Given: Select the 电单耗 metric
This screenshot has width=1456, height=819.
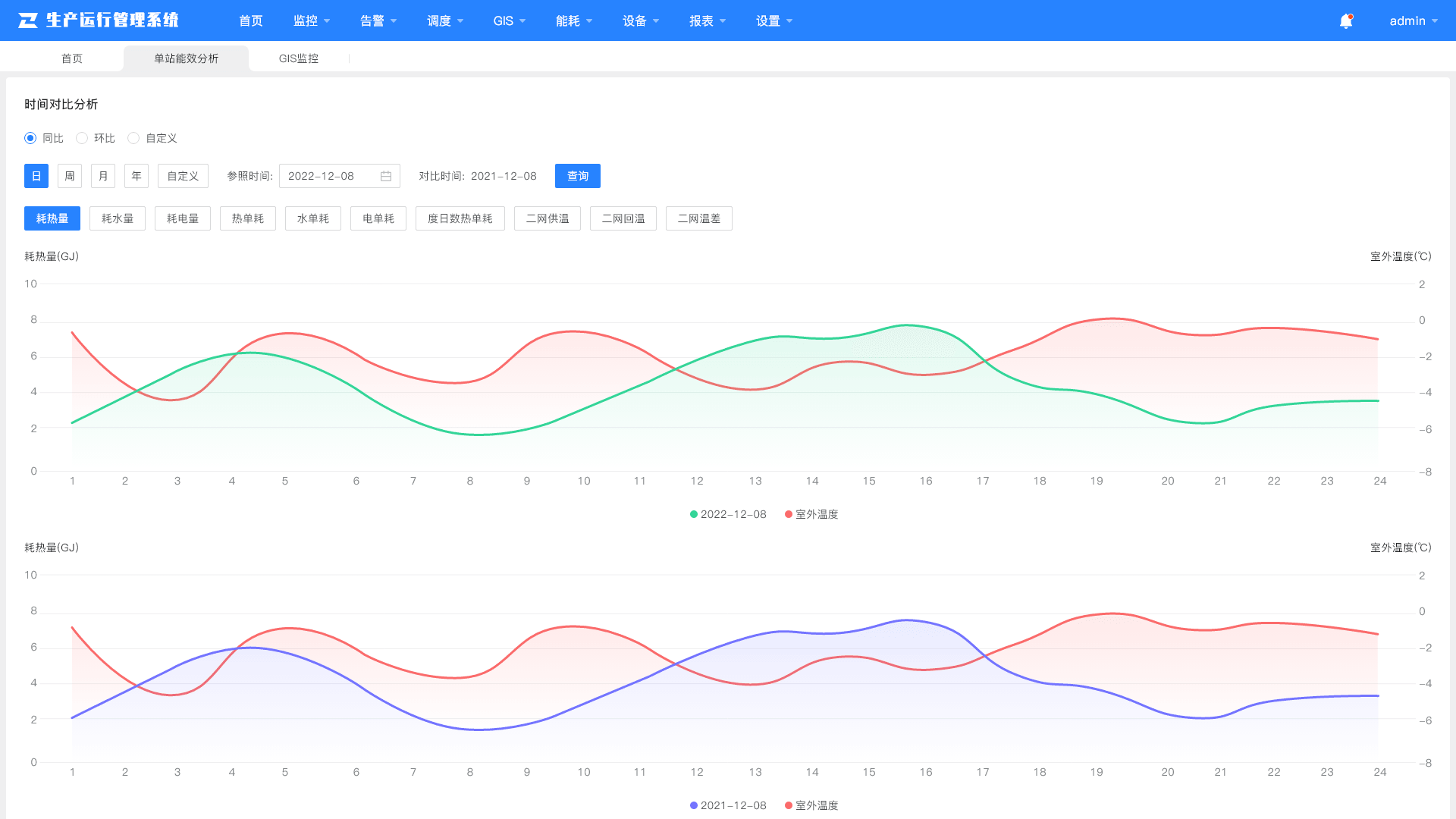Looking at the screenshot, I should tap(378, 218).
